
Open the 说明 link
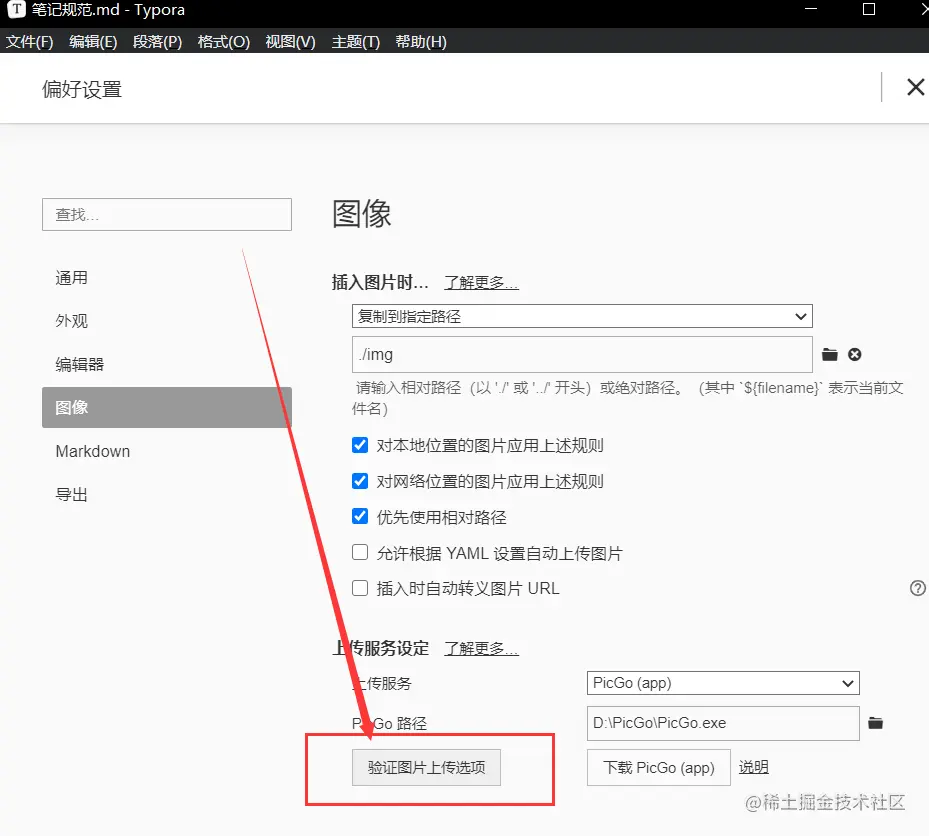[754, 767]
